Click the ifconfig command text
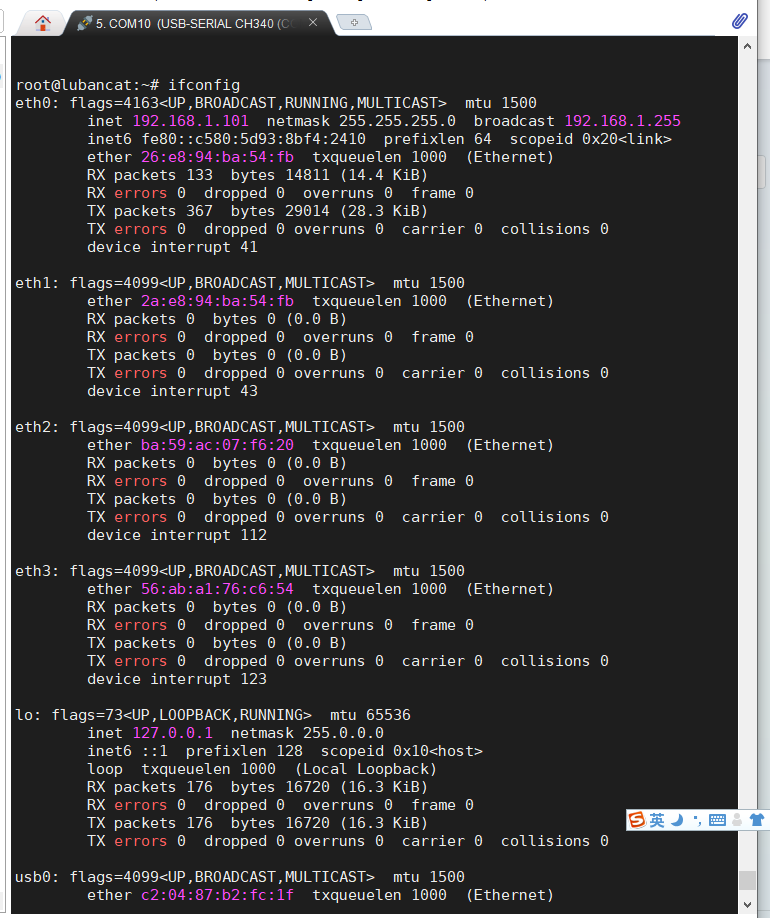 tap(204, 85)
